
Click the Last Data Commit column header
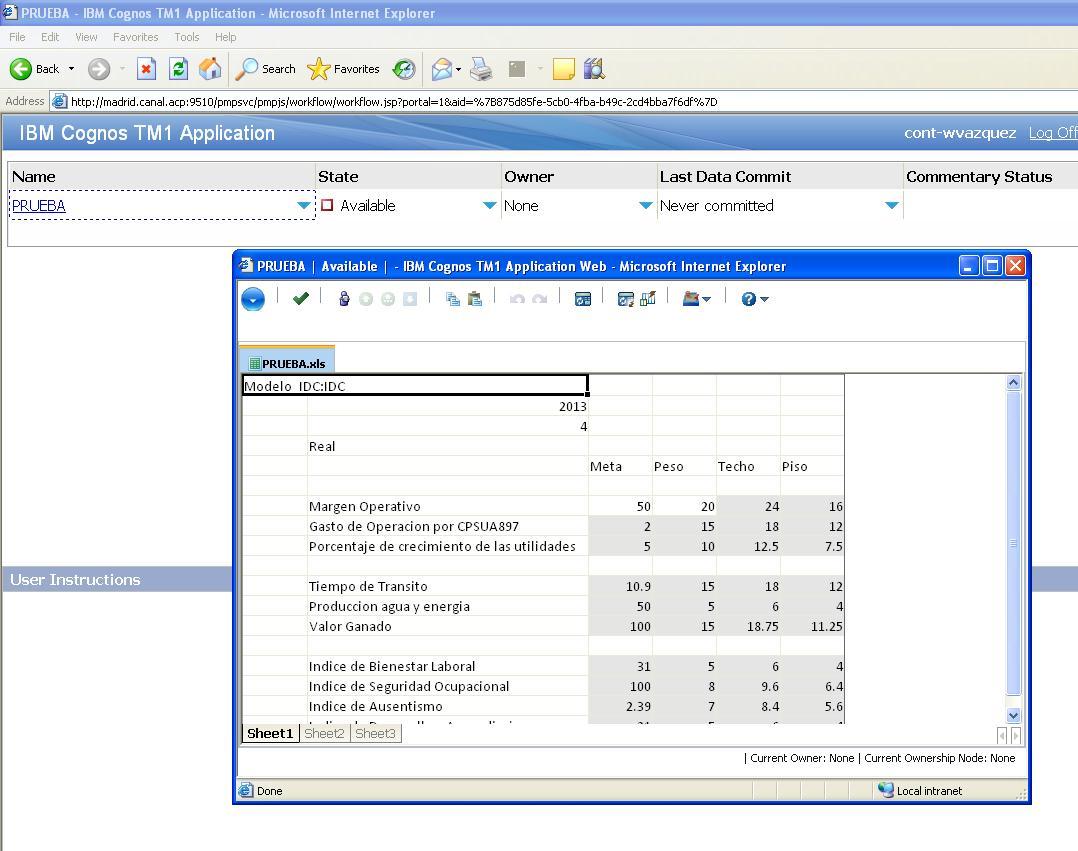click(780, 176)
